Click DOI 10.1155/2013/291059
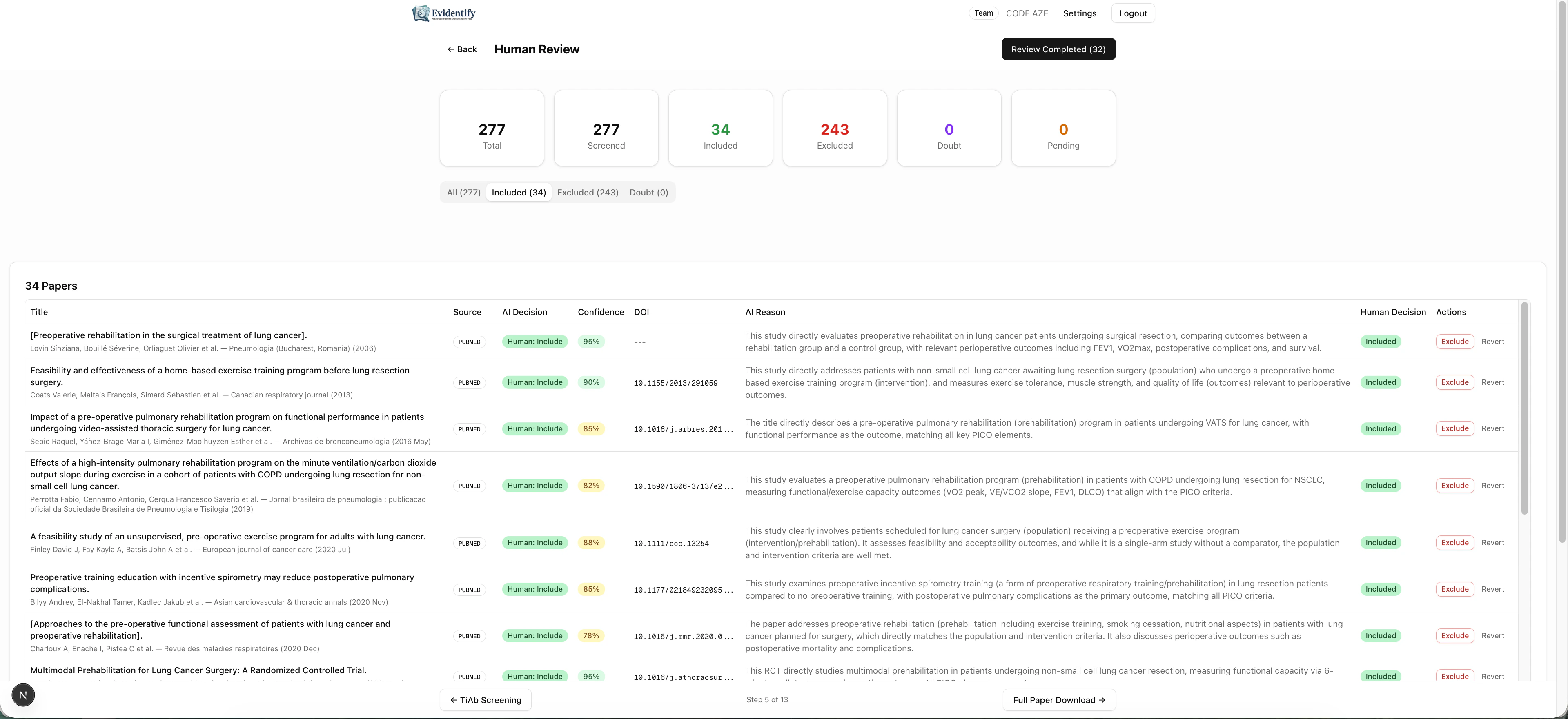1568x719 pixels. 676,383
